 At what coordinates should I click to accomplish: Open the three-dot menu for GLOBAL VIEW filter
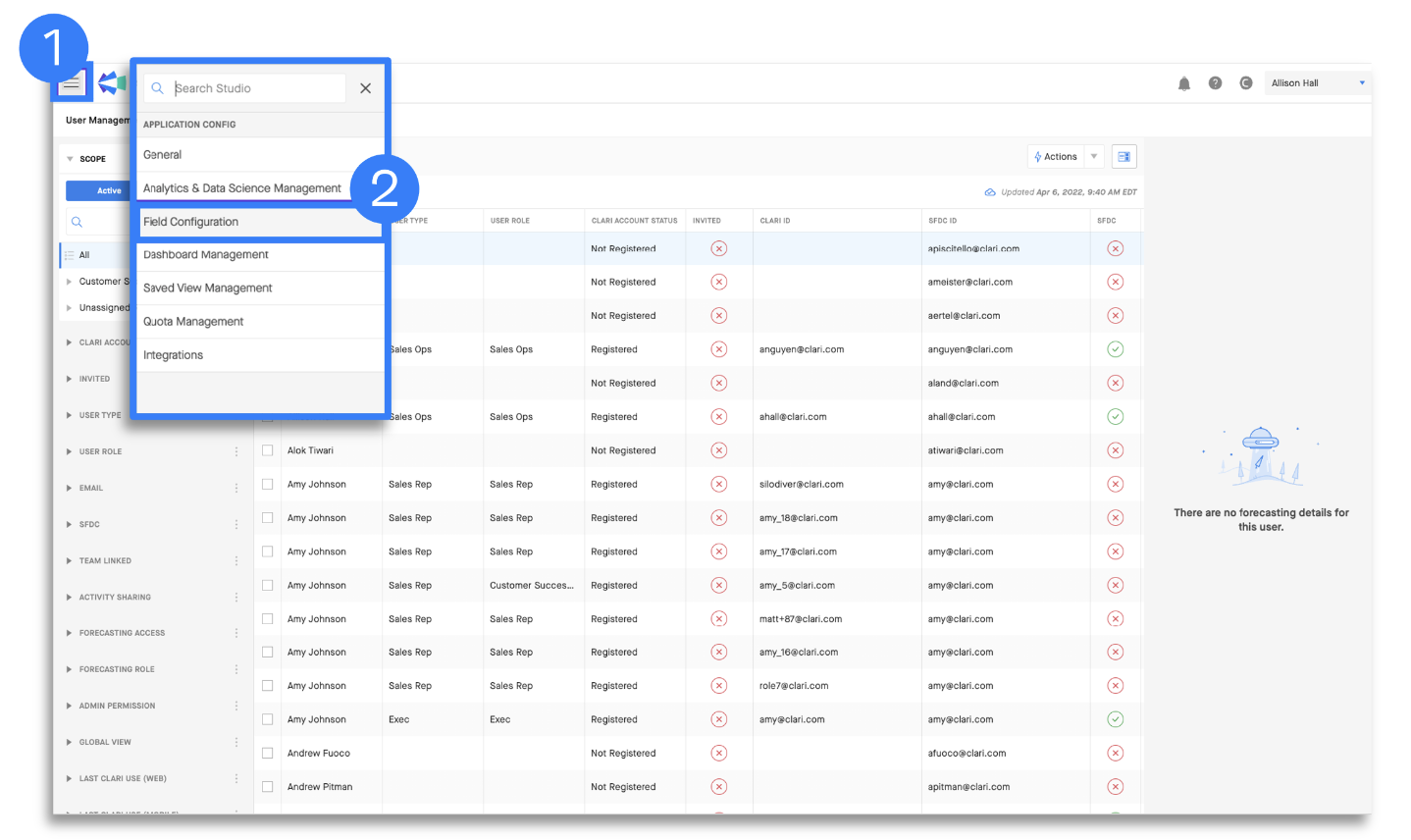coord(236,742)
